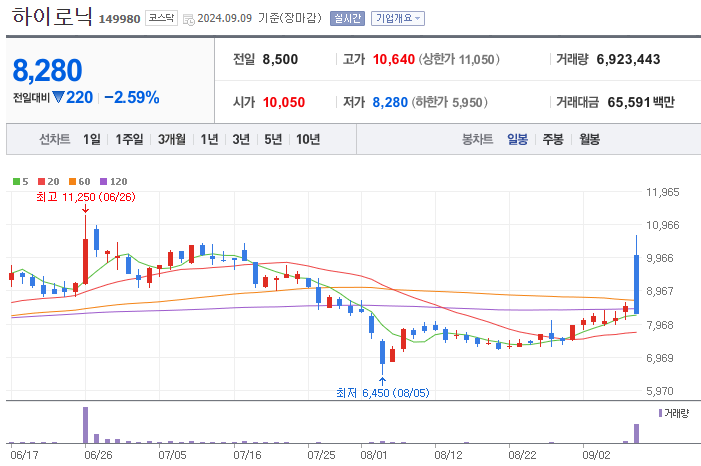
Task: Select the 1일 line chart period
Action: point(92,140)
